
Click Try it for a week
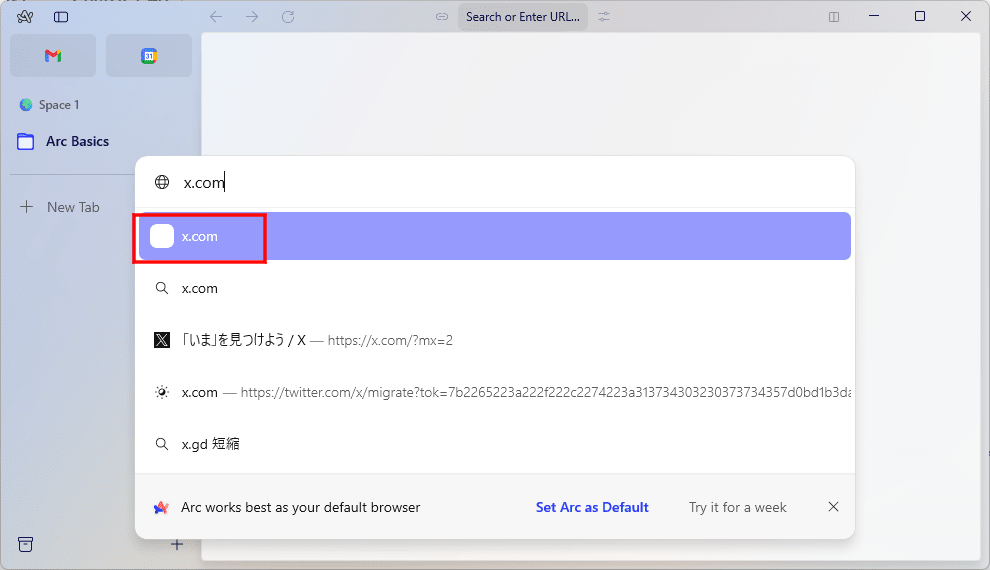(x=737, y=508)
